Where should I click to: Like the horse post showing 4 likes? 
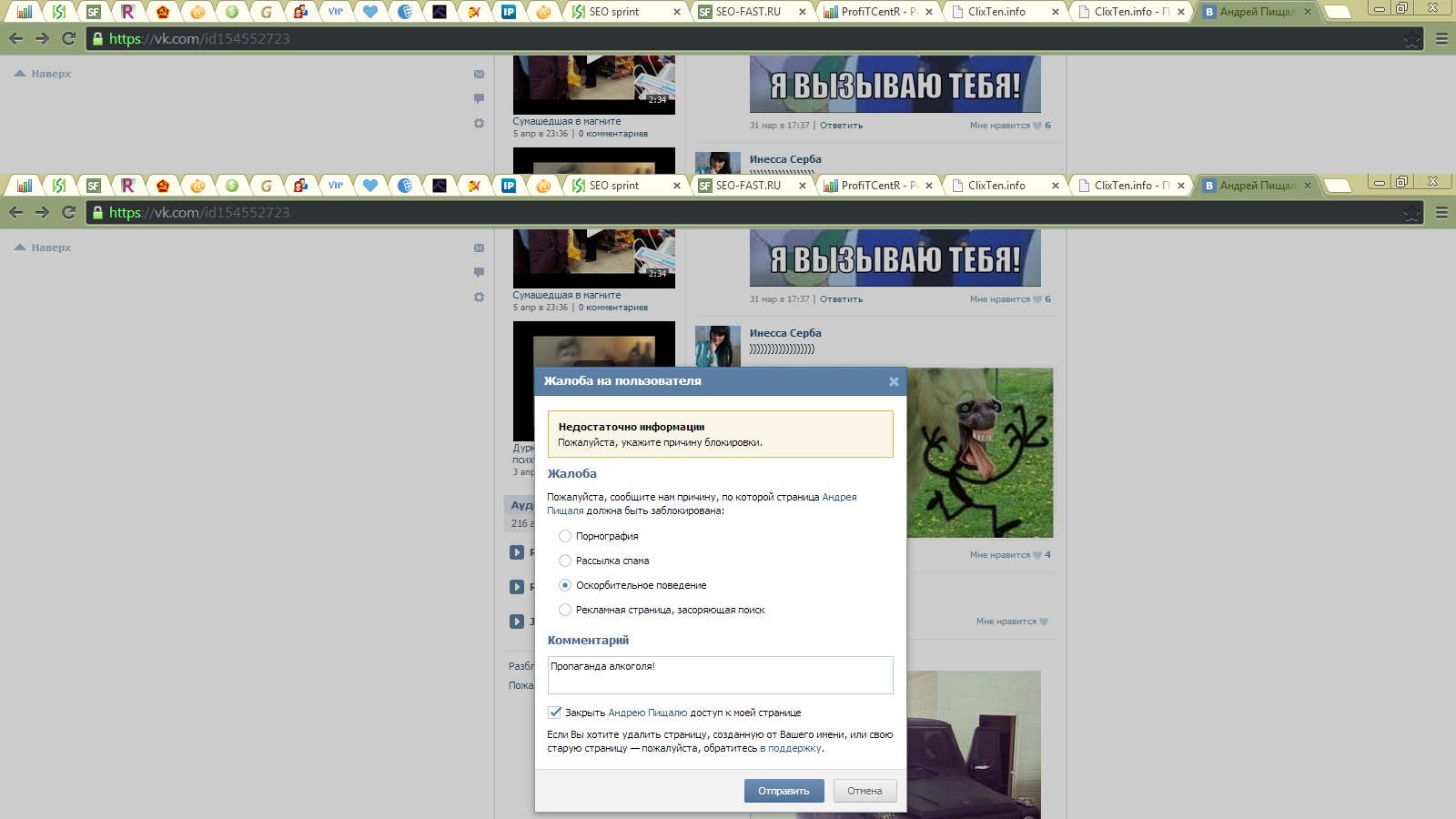pyautogui.click(x=1010, y=554)
